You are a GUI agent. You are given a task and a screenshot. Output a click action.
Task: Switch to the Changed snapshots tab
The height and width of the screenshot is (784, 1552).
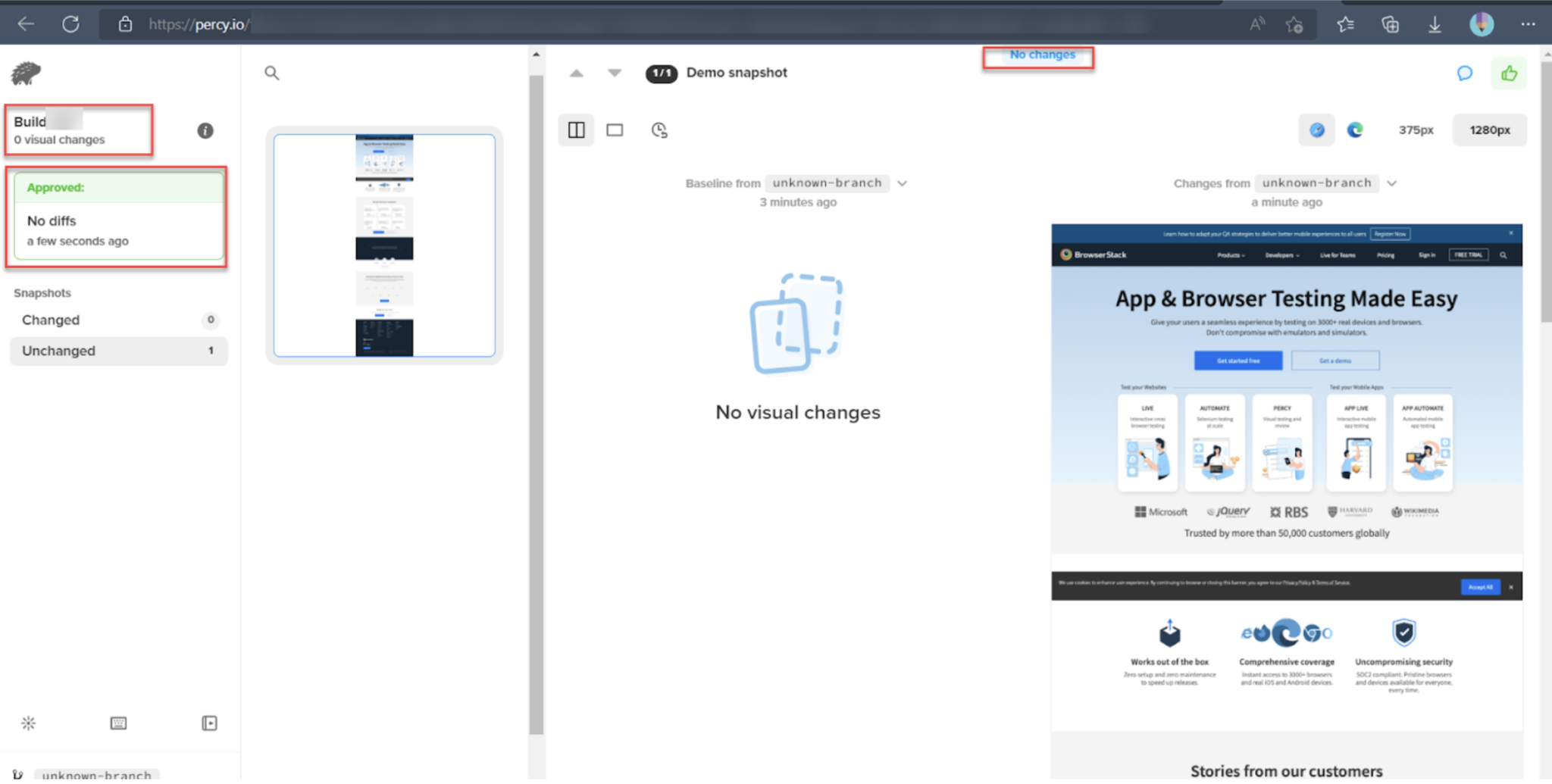[118, 320]
